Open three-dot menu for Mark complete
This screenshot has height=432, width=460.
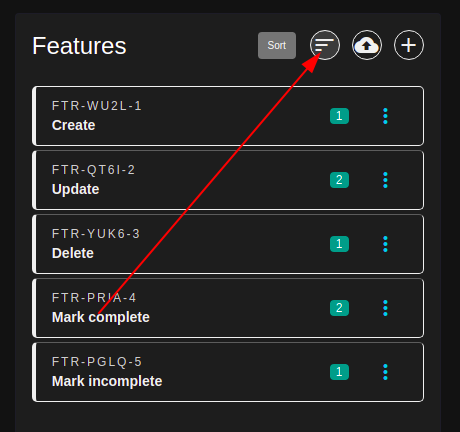(x=385, y=308)
